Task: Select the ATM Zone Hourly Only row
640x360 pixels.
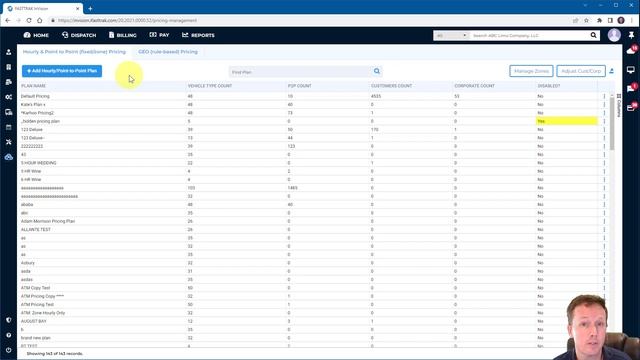Action: 310,313
